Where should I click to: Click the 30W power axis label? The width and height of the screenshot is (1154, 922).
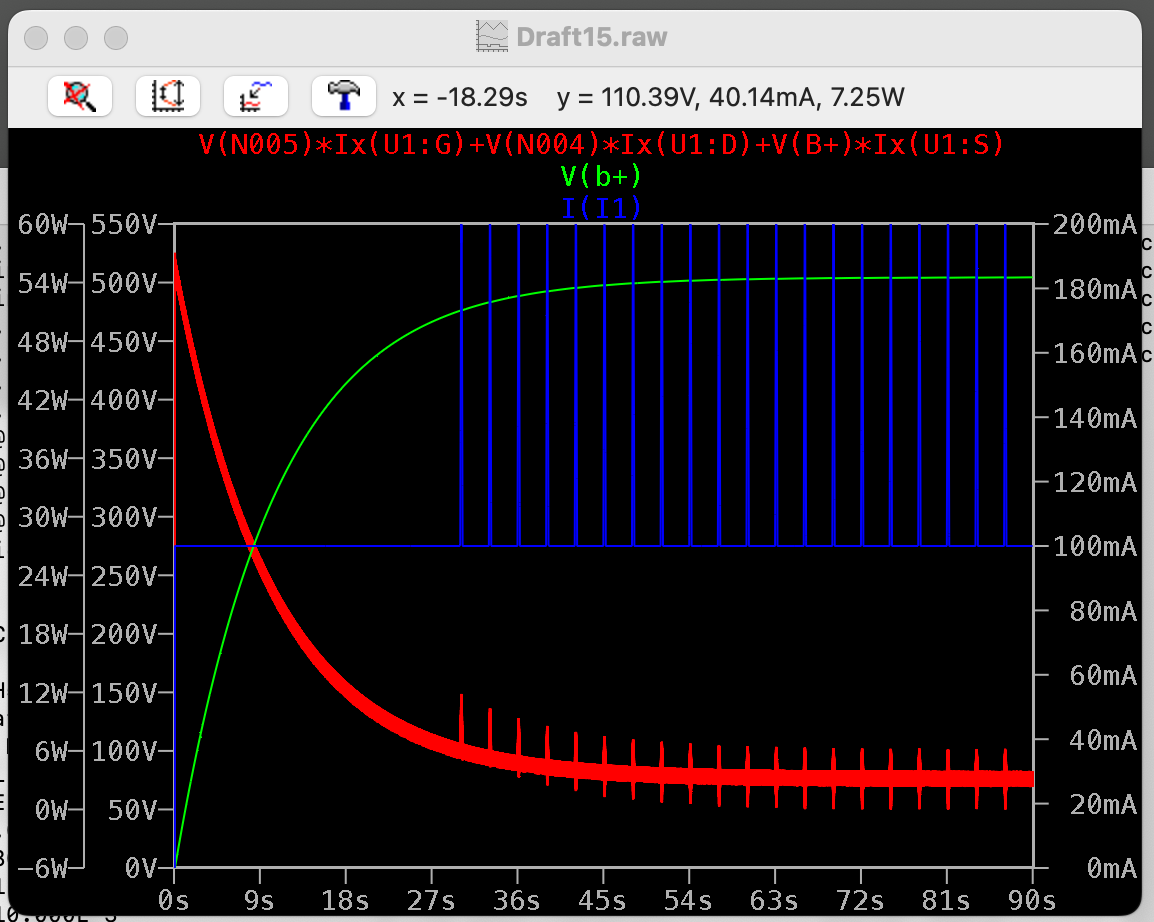coord(43,517)
